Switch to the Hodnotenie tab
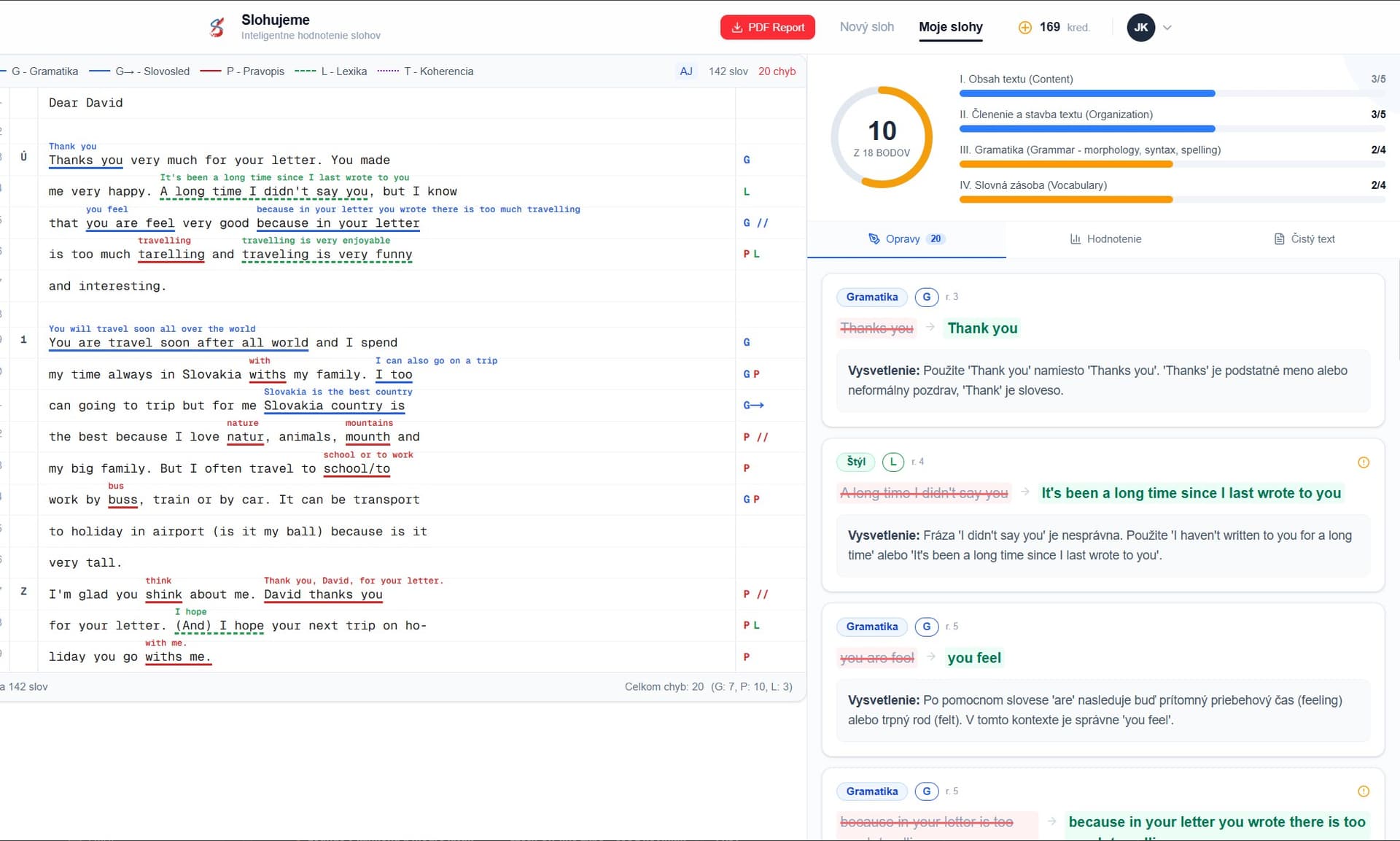This screenshot has width=1400, height=841. [1105, 239]
